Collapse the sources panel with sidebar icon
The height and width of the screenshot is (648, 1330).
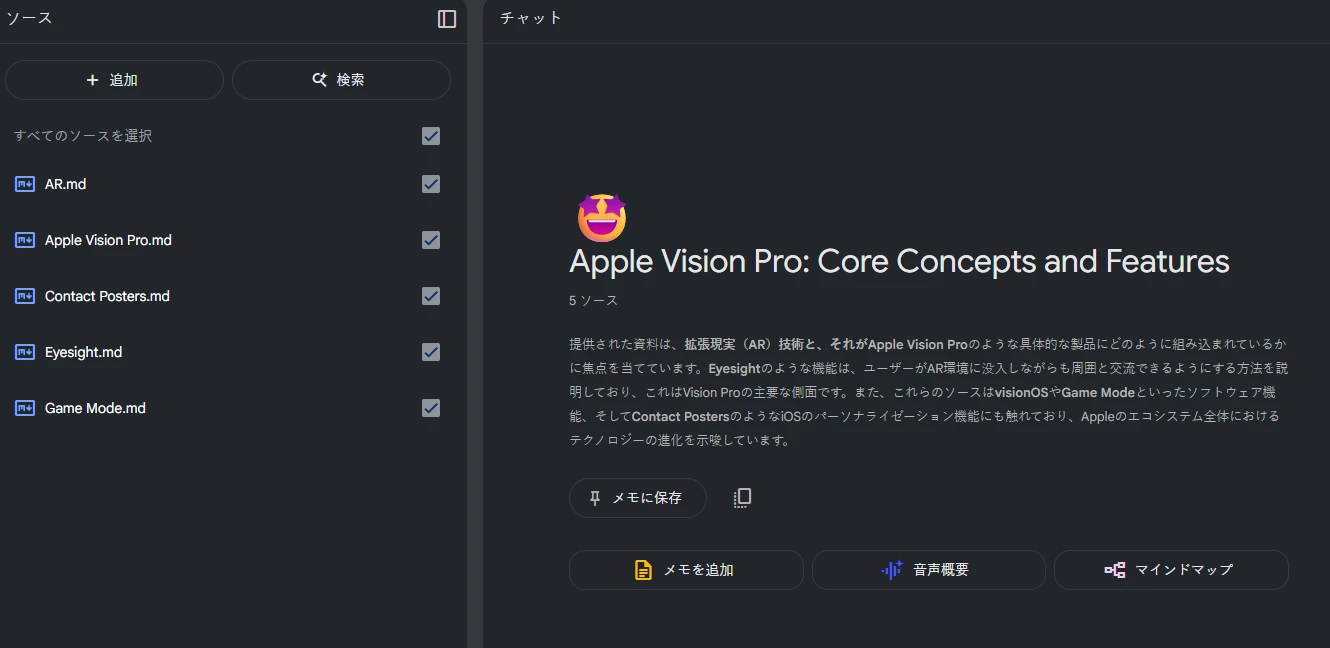tap(447, 19)
